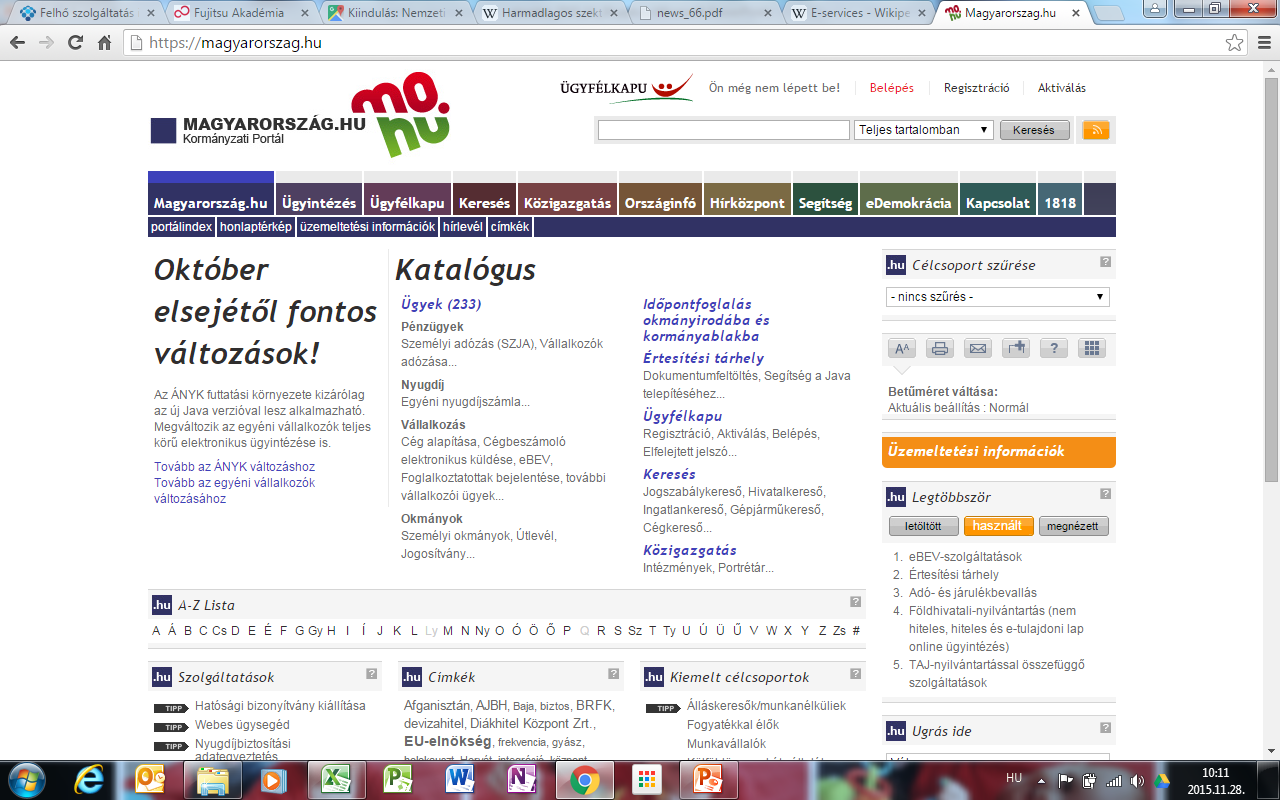Click the add bookmark icon
The image size is (1280, 800).
[1016, 348]
